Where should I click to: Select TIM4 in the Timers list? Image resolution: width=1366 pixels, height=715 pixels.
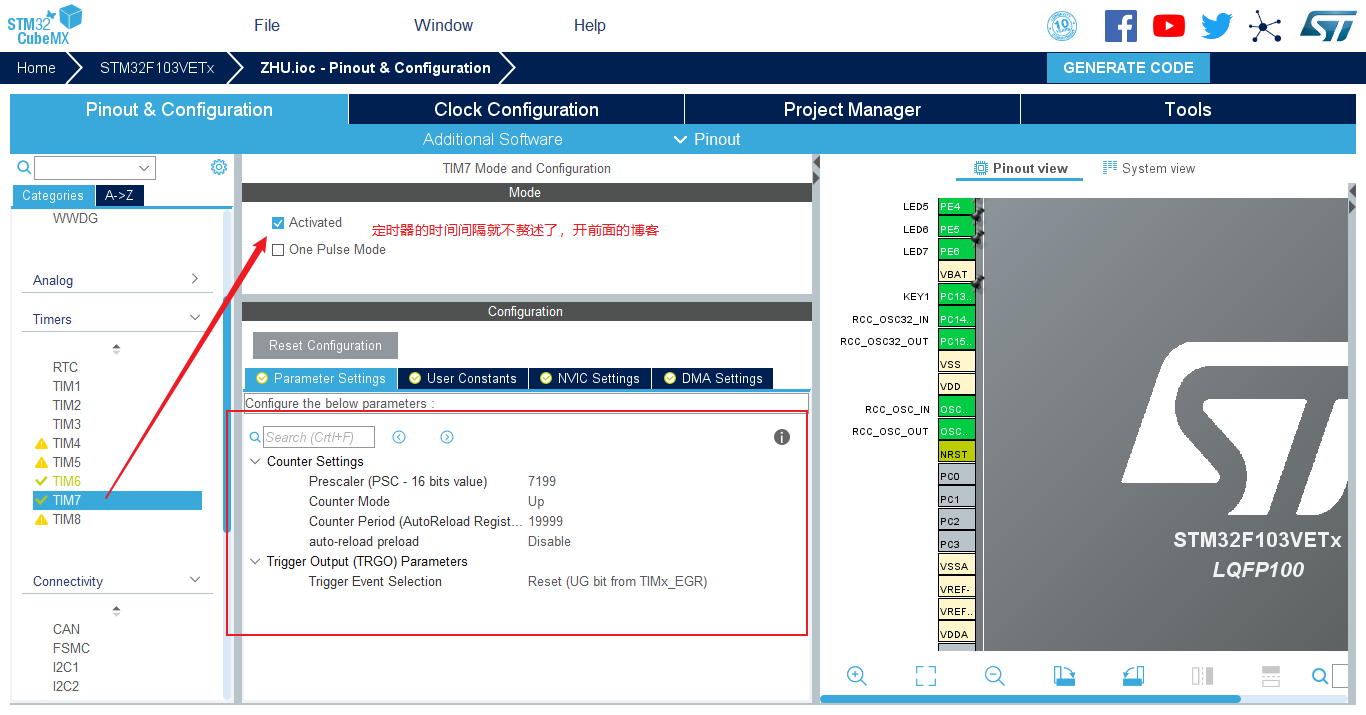[67, 443]
